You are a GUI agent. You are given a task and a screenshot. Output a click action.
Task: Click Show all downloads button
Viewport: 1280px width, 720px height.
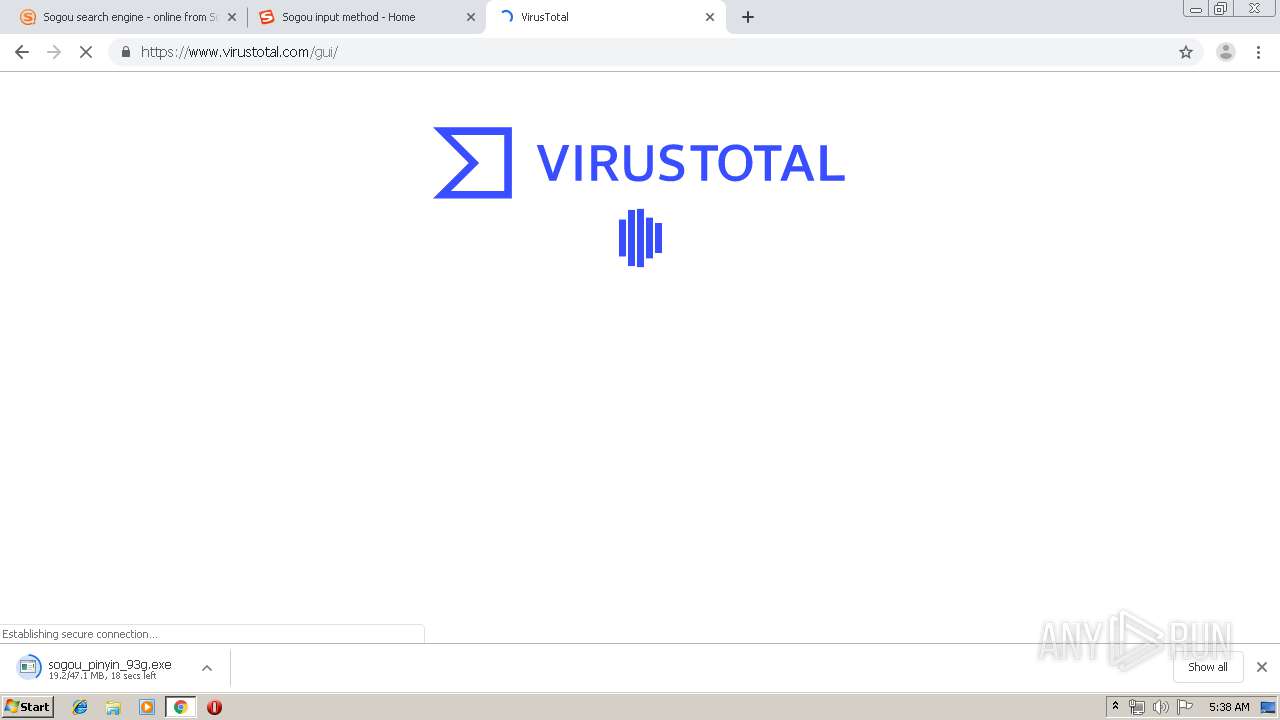tap(1208, 667)
